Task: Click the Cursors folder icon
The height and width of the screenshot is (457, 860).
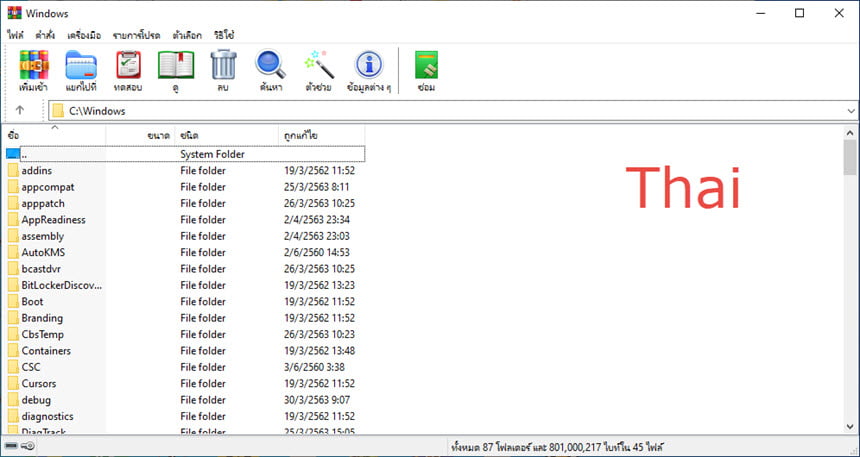Action: [13, 383]
